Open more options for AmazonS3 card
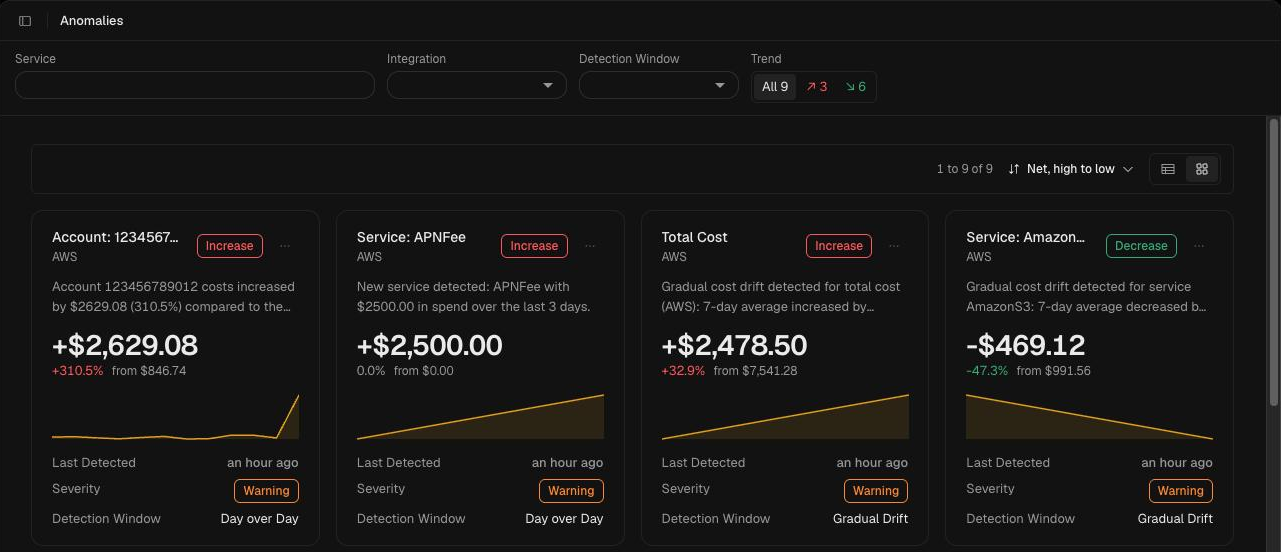The height and width of the screenshot is (552, 1281). tap(1199, 246)
